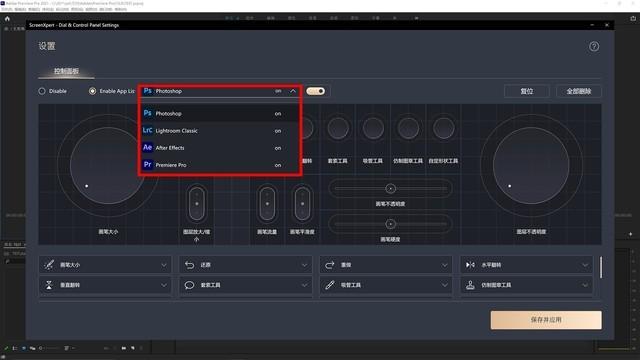Collapse the Photoshop app dropdown chevron
This screenshot has height=360, width=640.
293,91
